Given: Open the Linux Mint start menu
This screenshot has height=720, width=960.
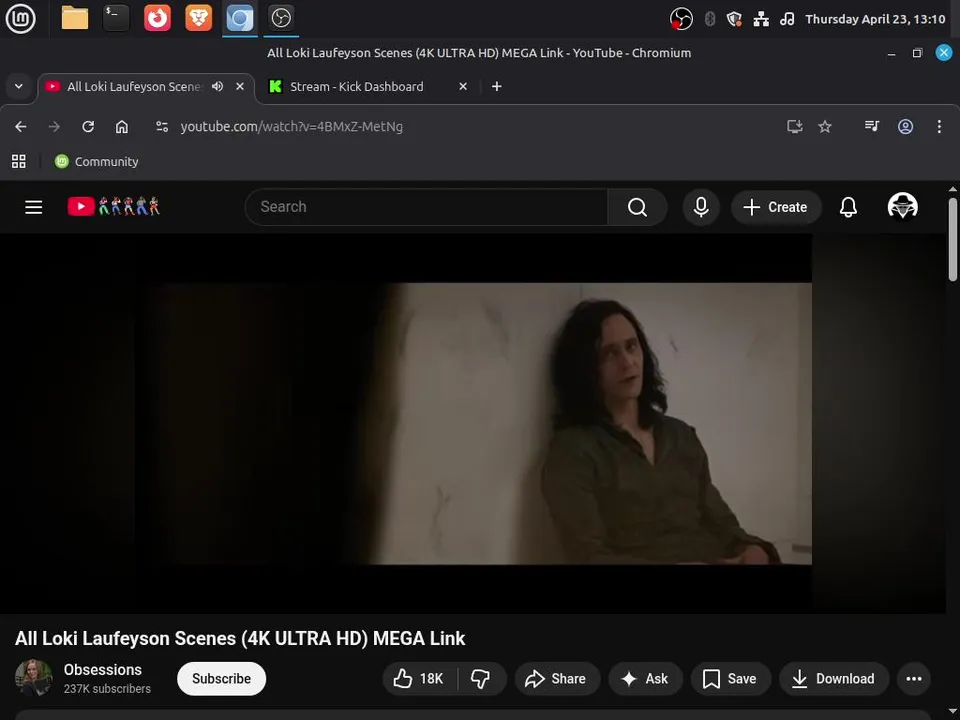Looking at the screenshot, I should coord(20,18).
